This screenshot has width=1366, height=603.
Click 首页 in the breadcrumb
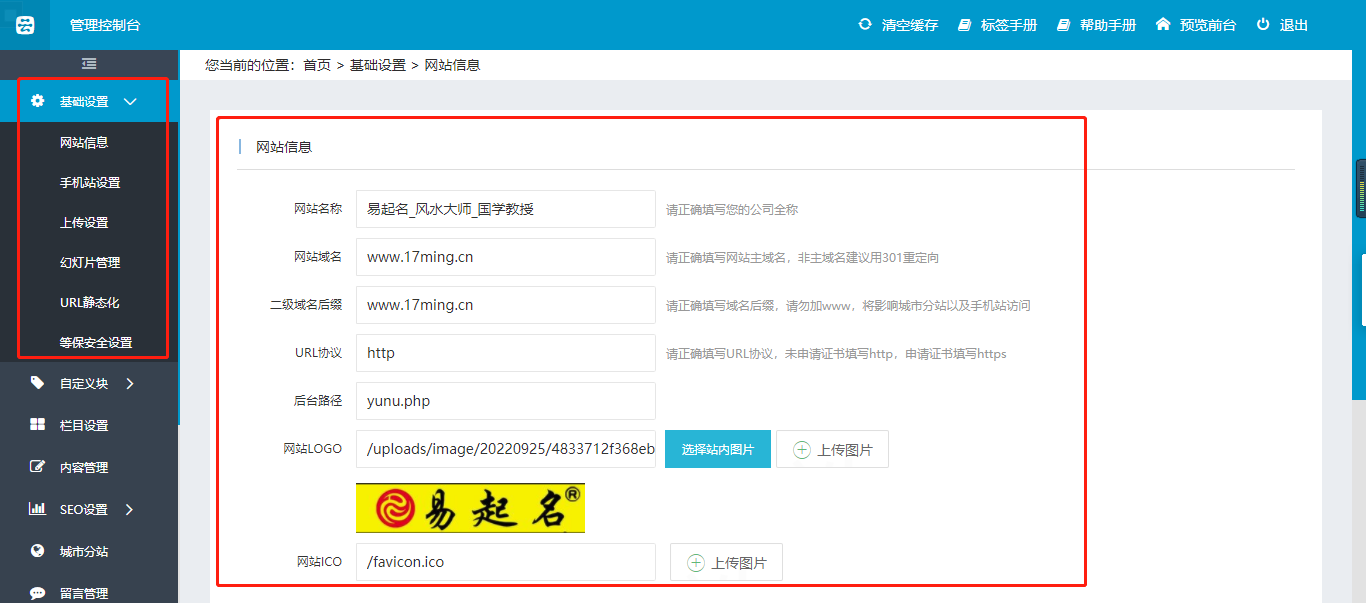[317, 65]
